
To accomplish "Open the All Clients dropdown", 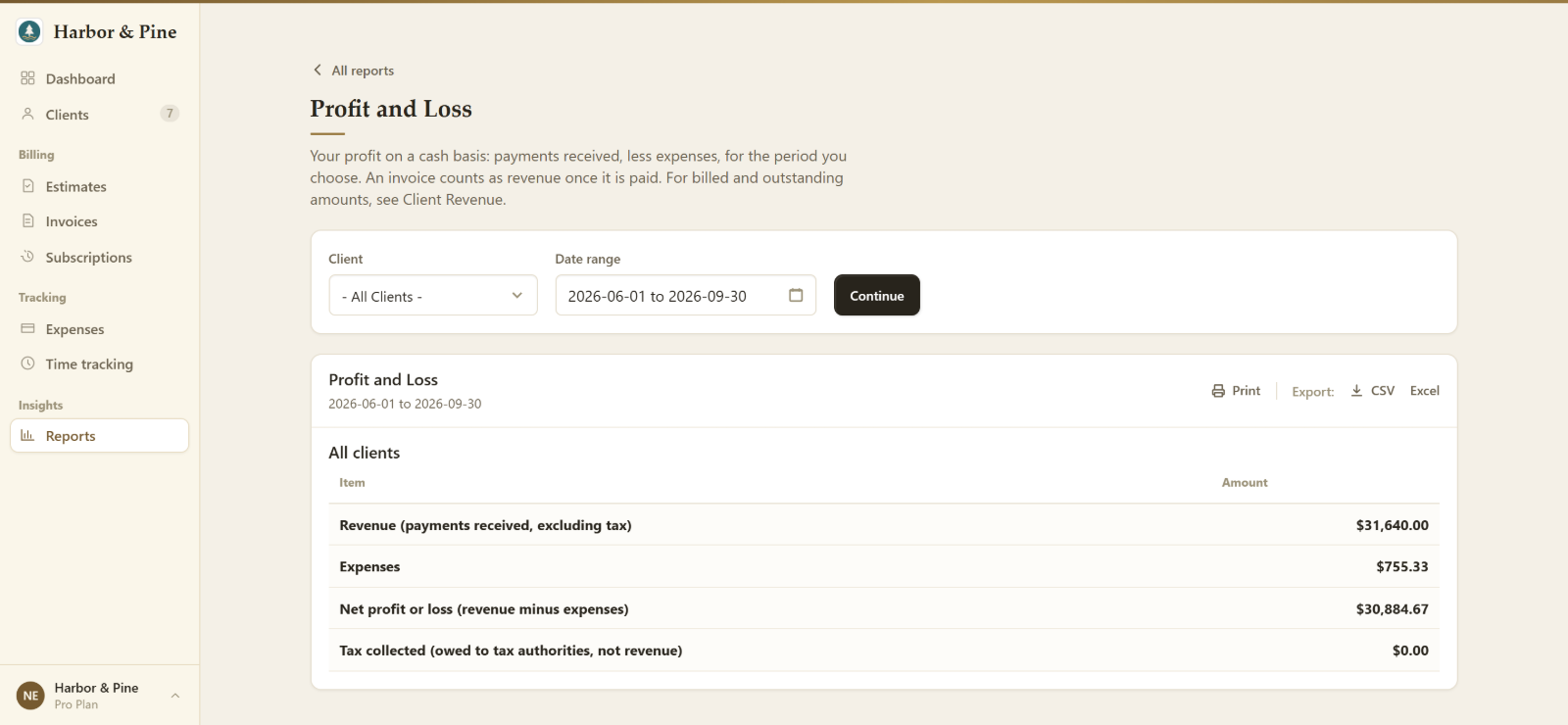I will pyautogui.click(x=433, y=295).
